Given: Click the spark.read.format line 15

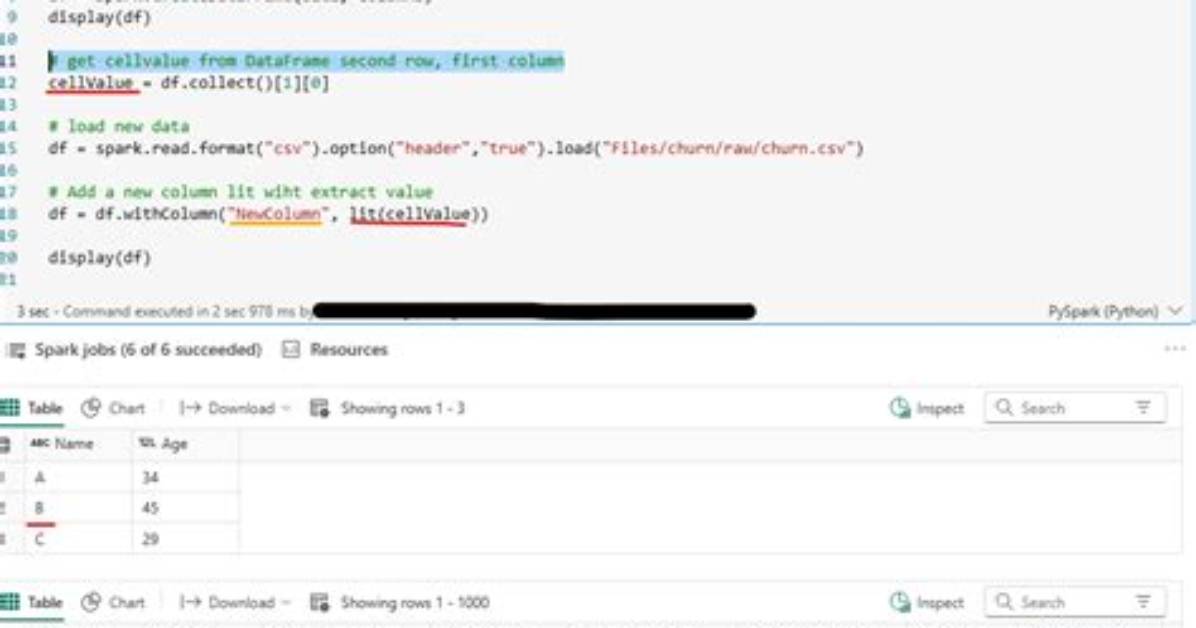Looking at the screenshot, I should 455,148.
